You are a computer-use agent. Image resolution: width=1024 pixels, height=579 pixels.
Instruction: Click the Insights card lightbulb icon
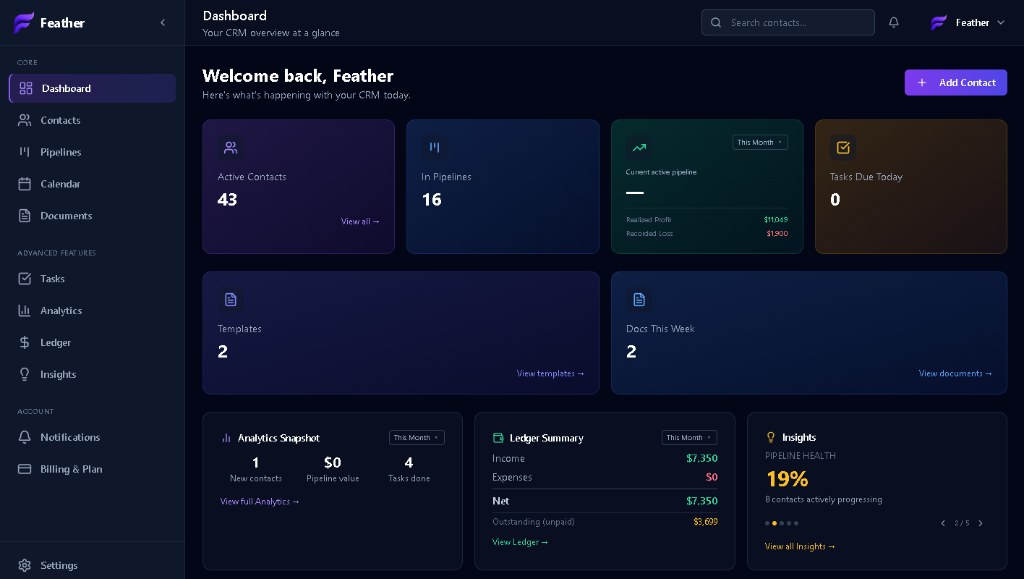771,437
